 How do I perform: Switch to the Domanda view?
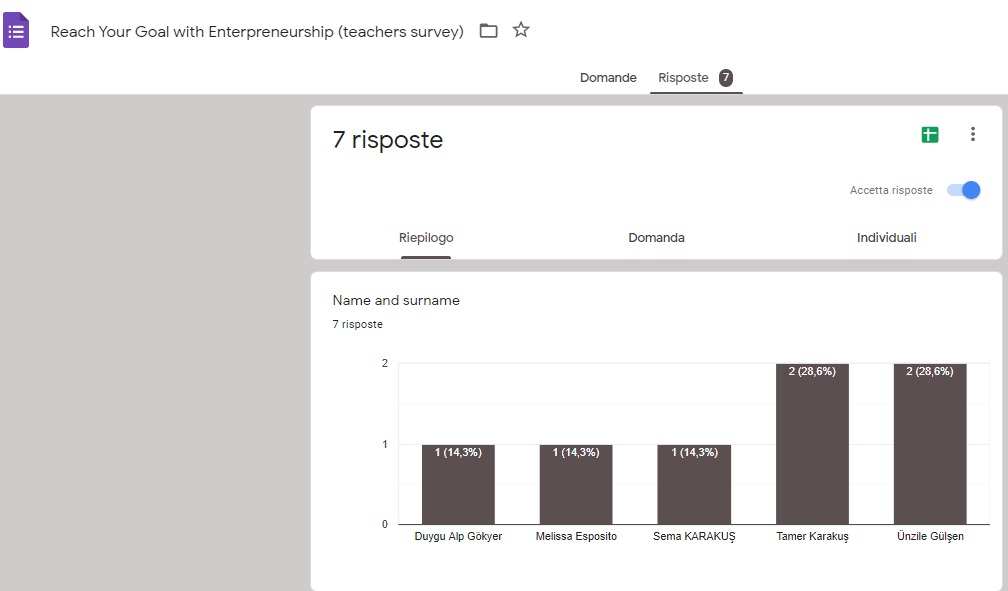pyautogui.click(x=656, y=238)
